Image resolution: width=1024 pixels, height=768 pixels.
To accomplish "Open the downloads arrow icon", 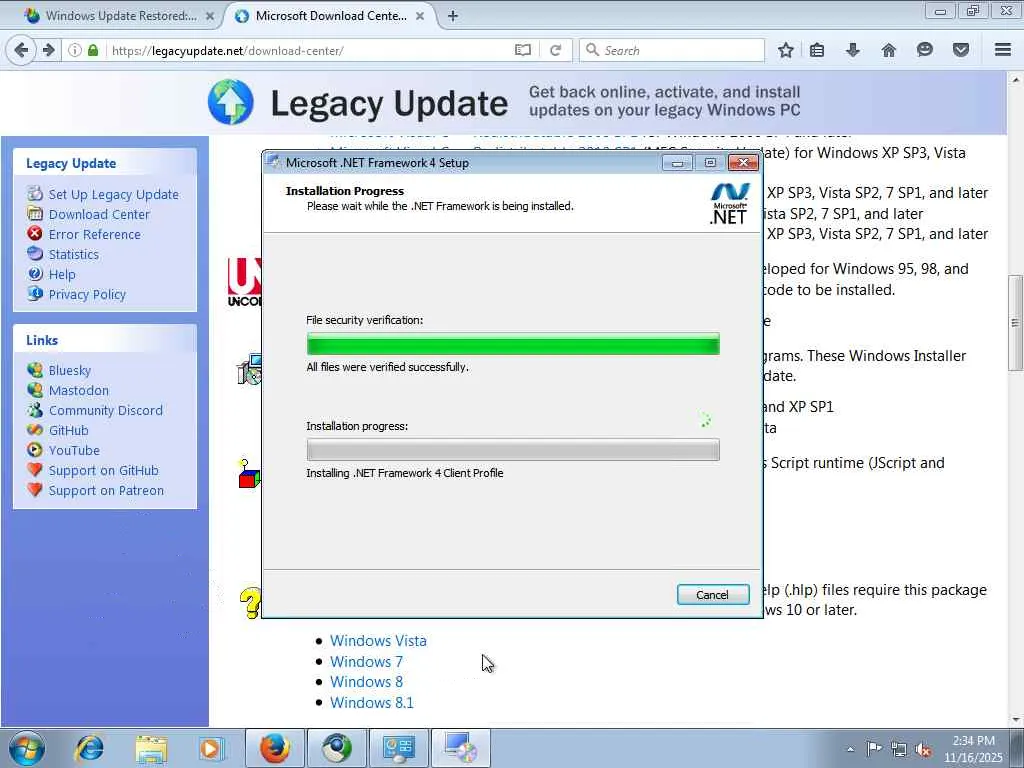I will click(x=852, y=50).
